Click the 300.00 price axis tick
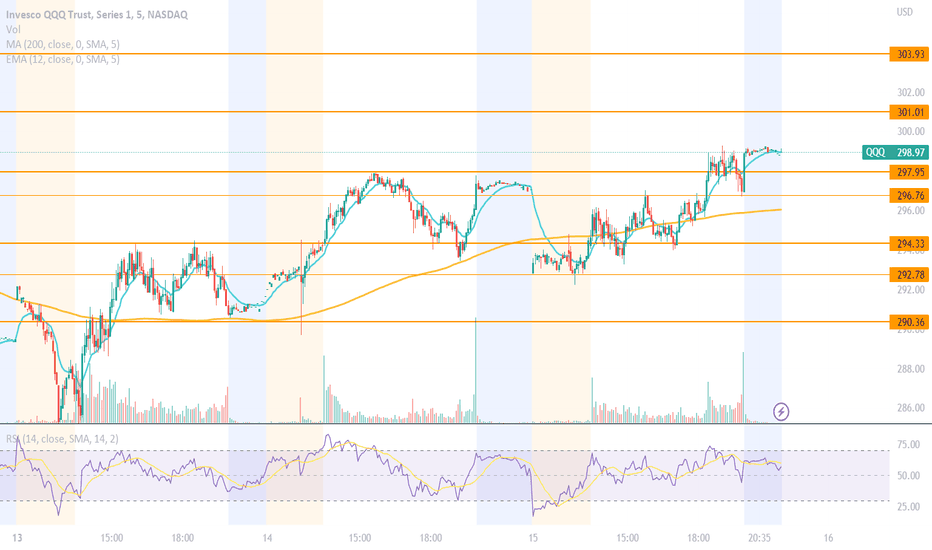 click(x=911, y=131)
